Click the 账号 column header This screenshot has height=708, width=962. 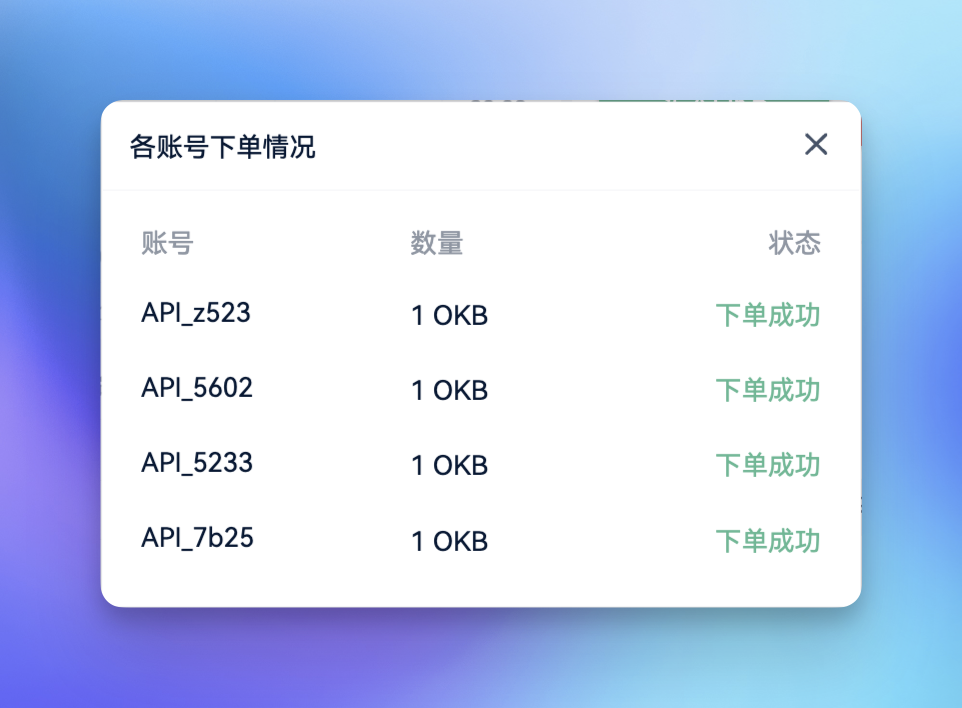coord(166,243)
